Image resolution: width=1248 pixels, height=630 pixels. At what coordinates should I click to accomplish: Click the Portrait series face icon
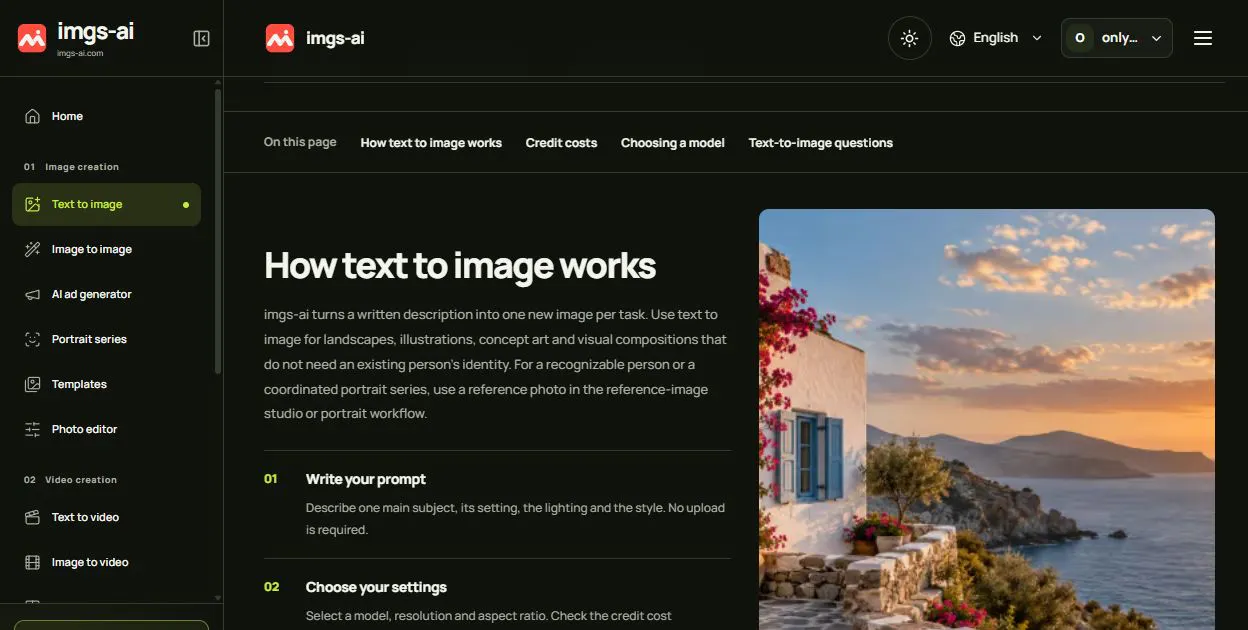click(32, 339)
